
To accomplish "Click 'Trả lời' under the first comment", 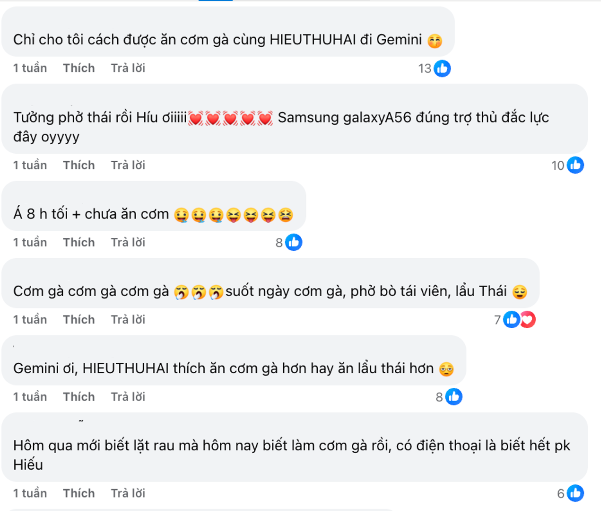I will point(128,68).
